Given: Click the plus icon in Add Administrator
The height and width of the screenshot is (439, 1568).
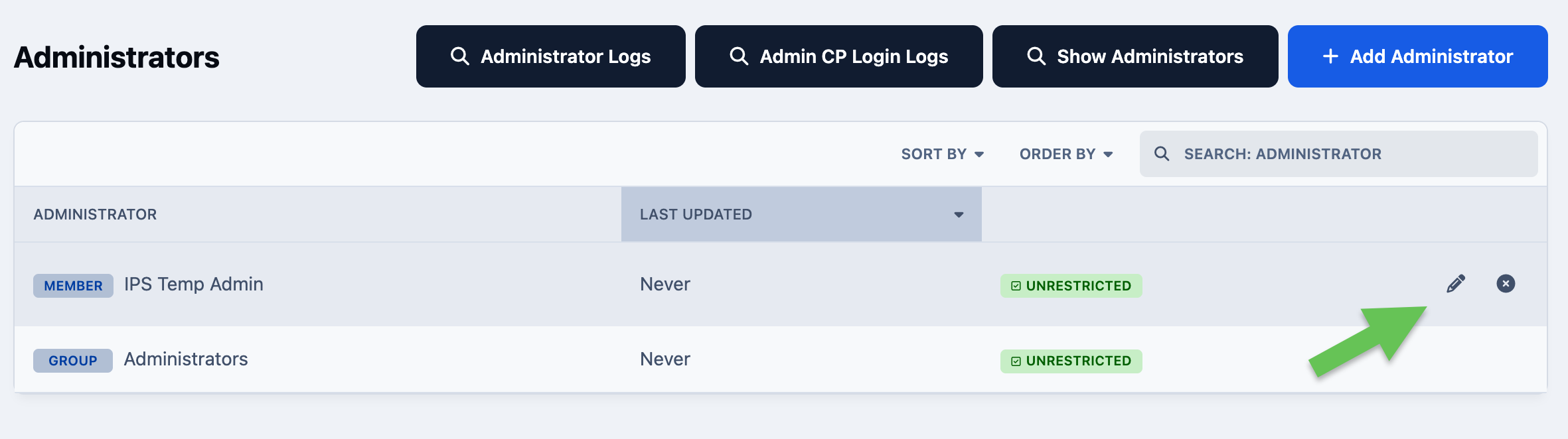Looking at the screenshot, I should tap(1330, 56).
